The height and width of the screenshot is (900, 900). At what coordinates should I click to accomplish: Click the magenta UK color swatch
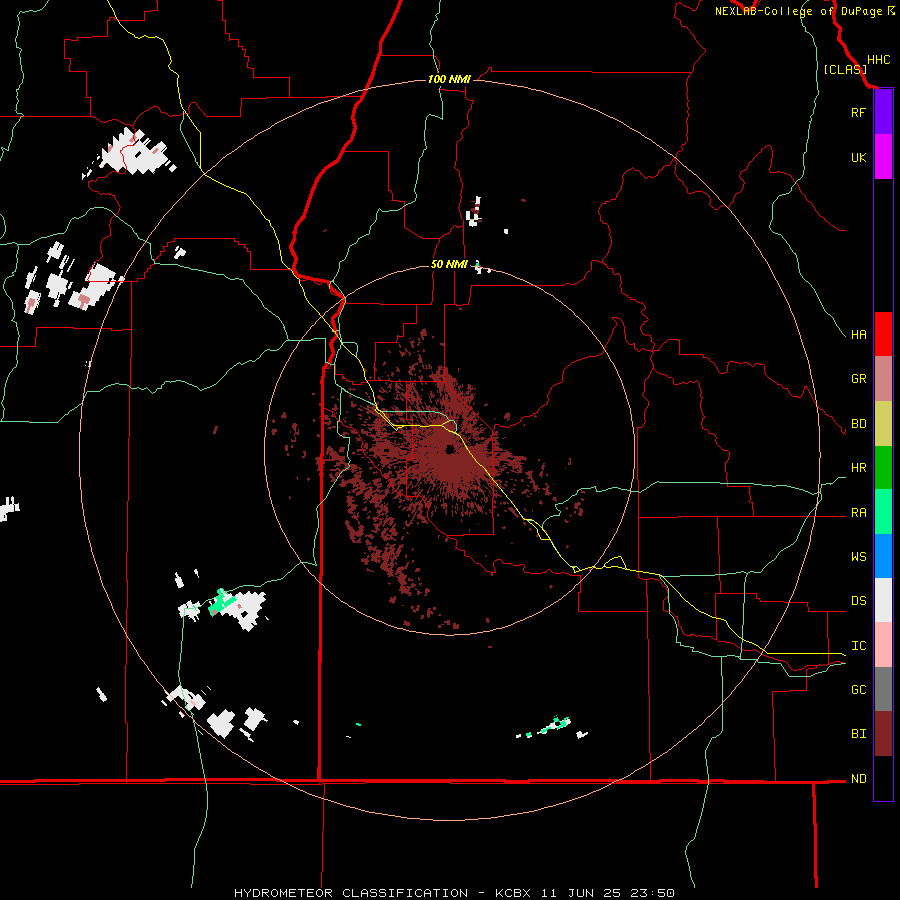pos(883,157)
